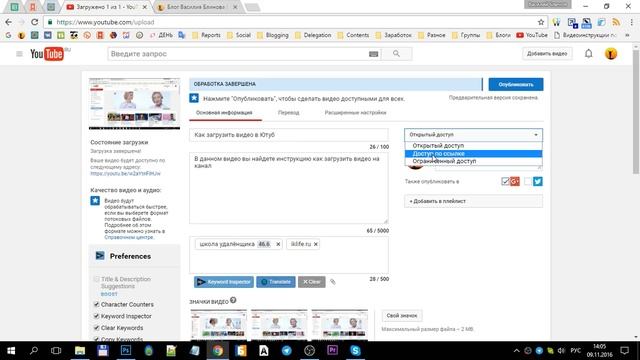
Task: Switch to Блог Василия Блинова browser tab
Action: pos(196,7)
